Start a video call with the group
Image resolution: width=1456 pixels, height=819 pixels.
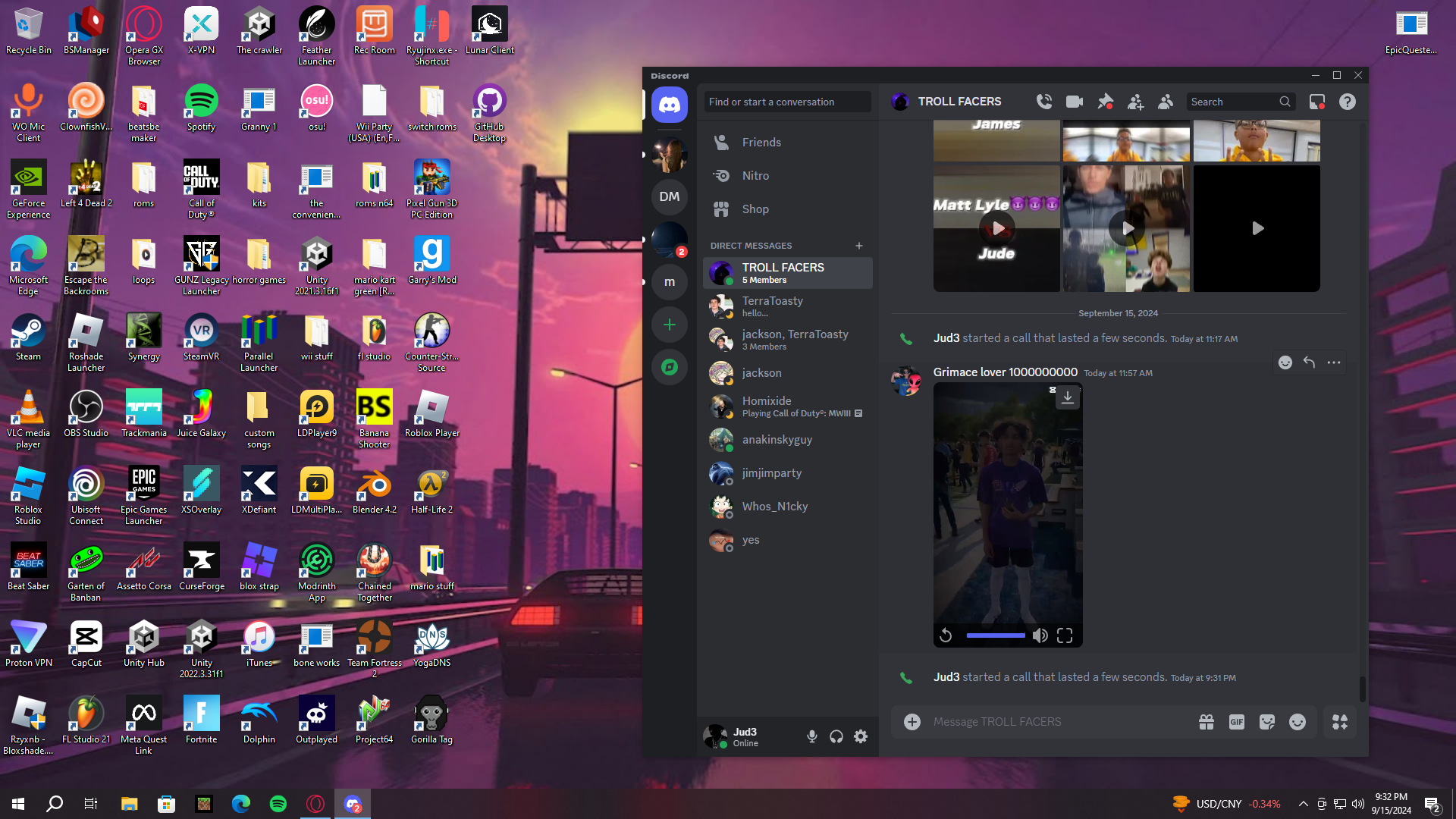(1074, 102)
